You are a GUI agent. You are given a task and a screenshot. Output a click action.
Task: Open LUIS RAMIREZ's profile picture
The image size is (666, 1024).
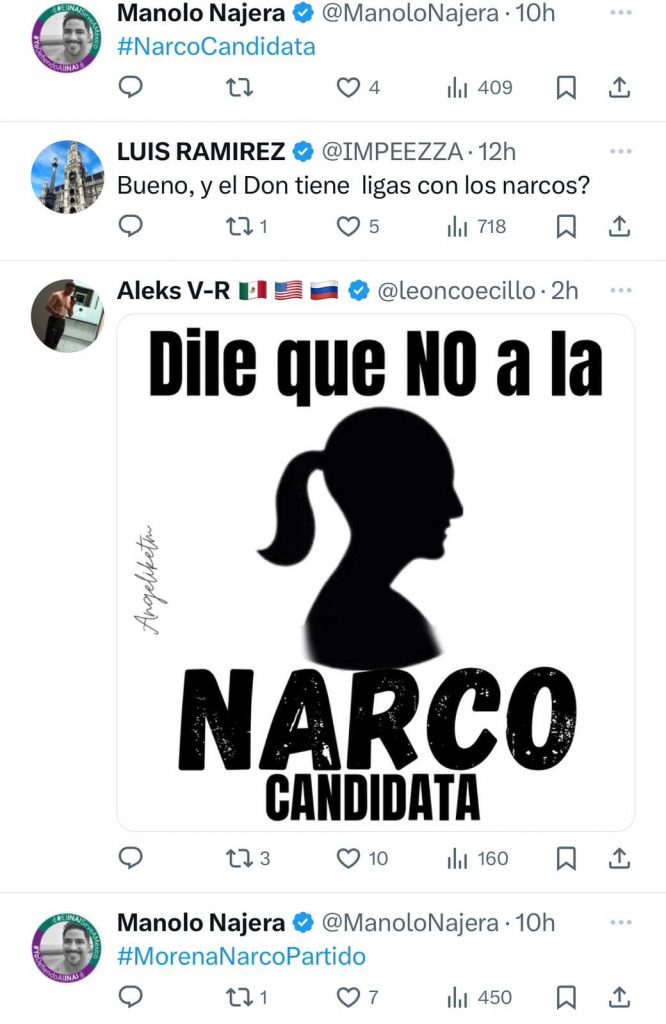click(x=68, y=176)
